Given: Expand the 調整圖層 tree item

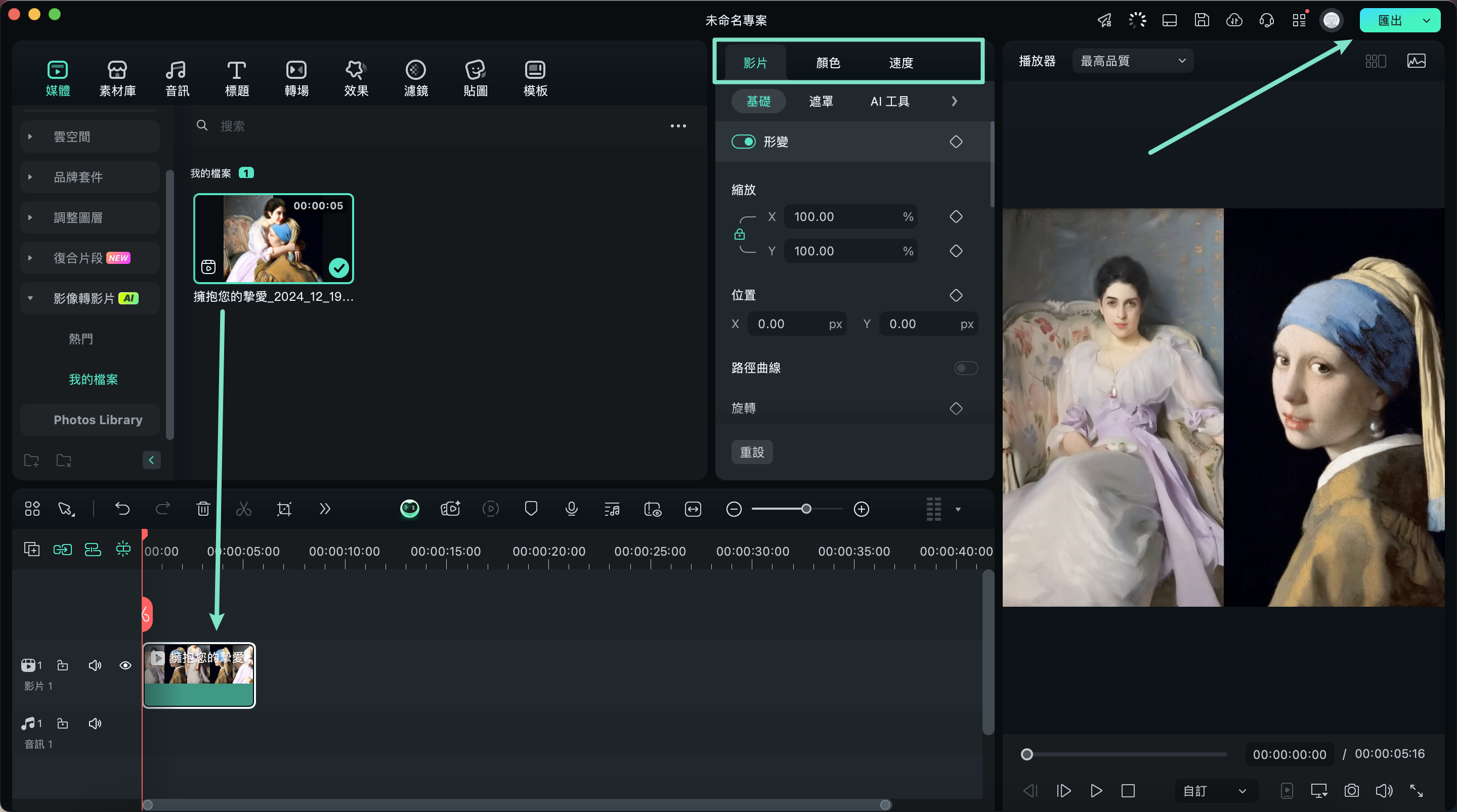Looking at the screenshot, I should point(30,217).
